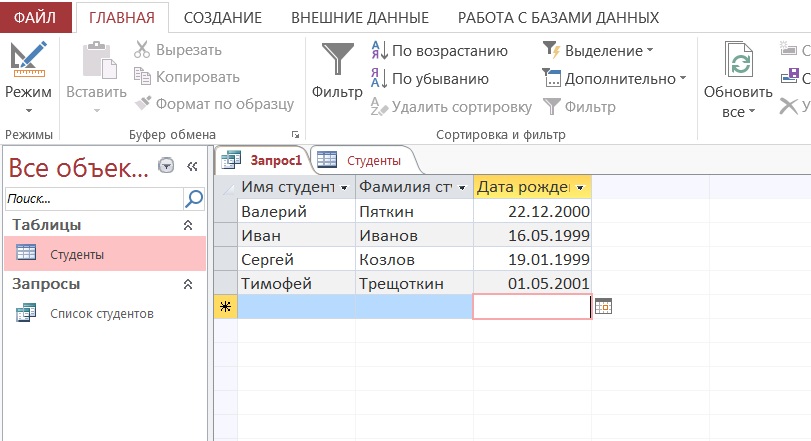Click the empty date field in new row

532,307
